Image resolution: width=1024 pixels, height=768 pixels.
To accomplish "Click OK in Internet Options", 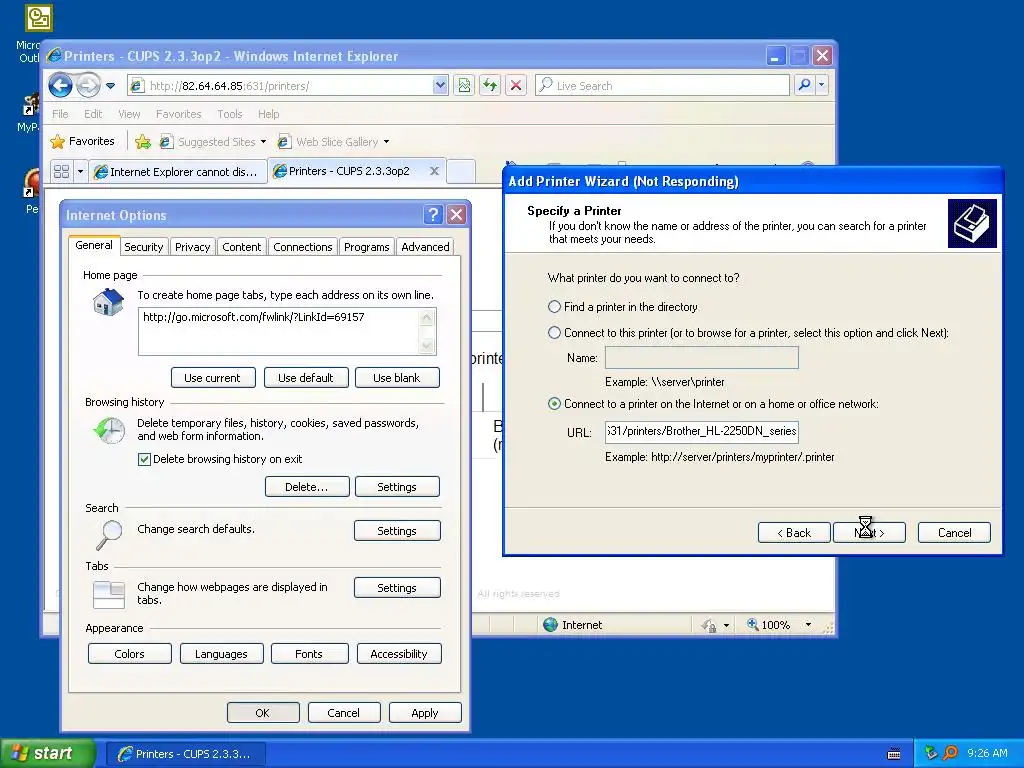I will point(263,712).
